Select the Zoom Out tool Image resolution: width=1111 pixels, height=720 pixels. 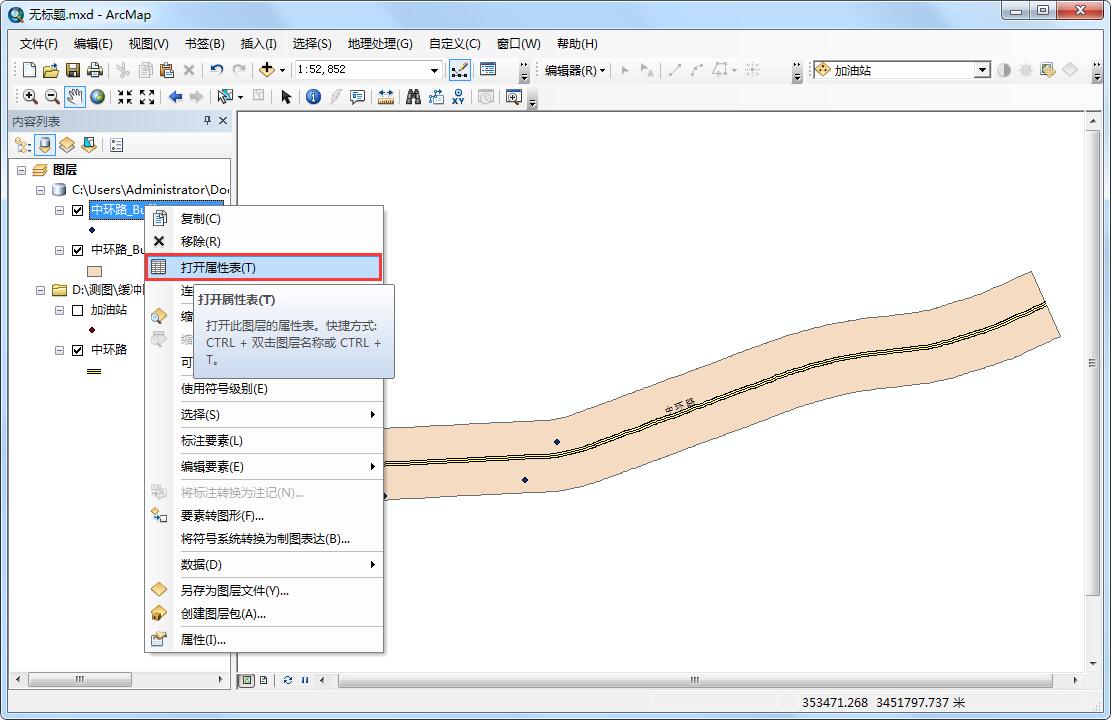pyautogui.click(x=52, y=97)
